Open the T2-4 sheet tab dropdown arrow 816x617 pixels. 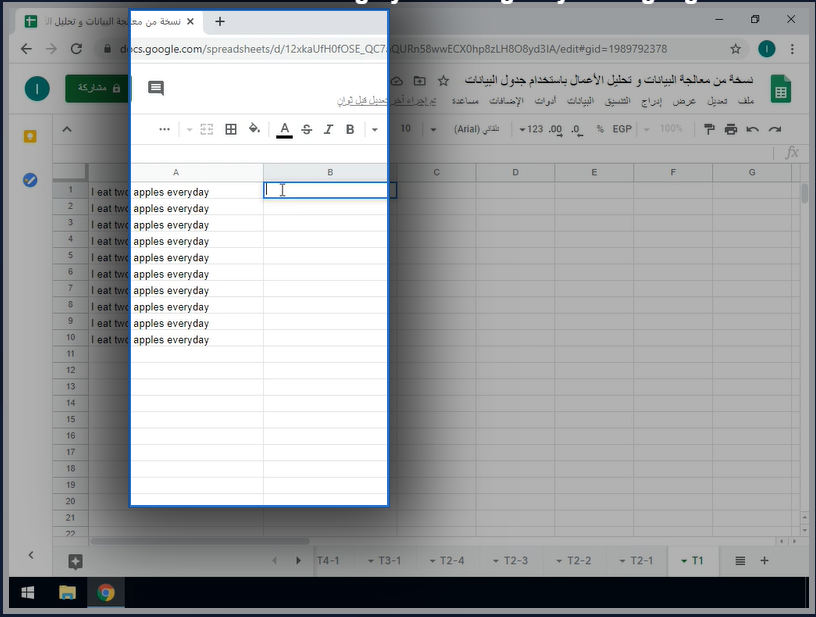pos(432,561)
